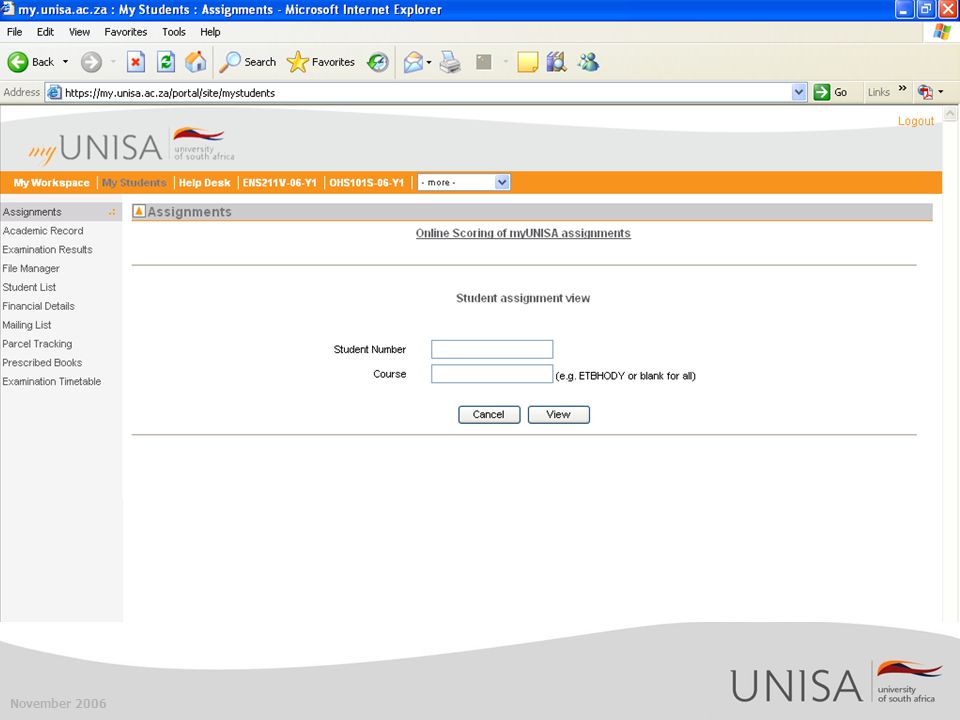Click the Course input field
This screenshot has height=720, width=960.
point(492,373)
